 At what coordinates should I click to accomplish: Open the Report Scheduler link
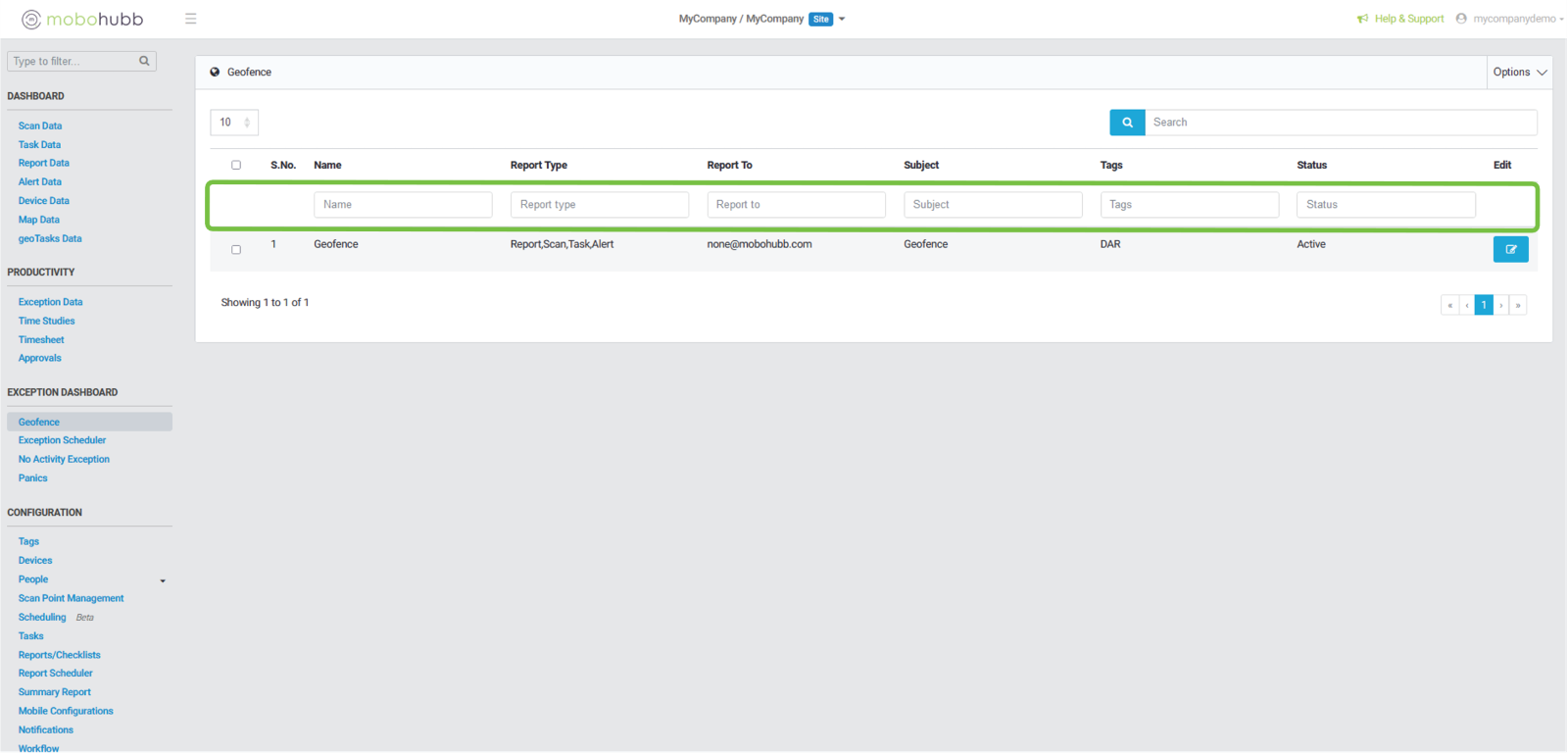[56, 674]
